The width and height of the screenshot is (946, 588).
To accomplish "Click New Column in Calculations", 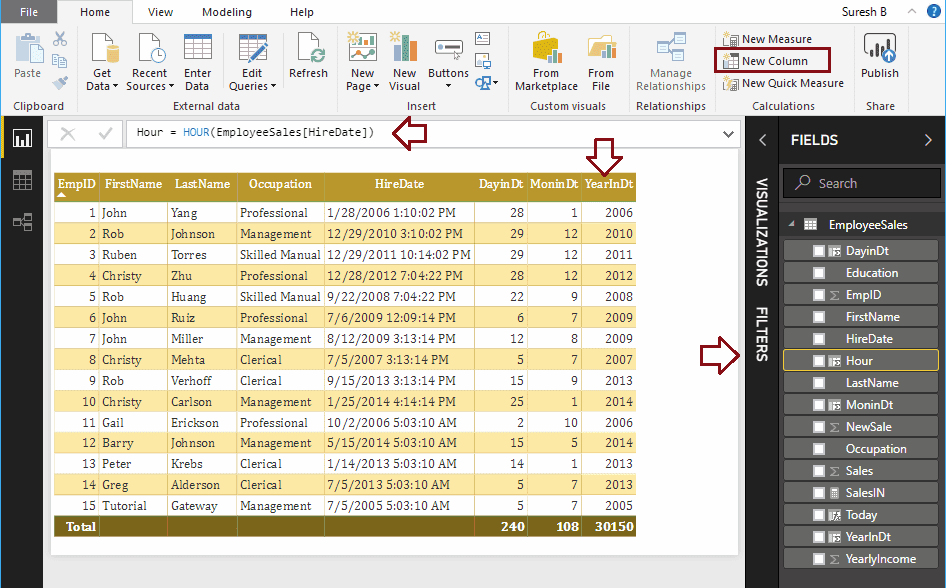I will tap(774, 61).
